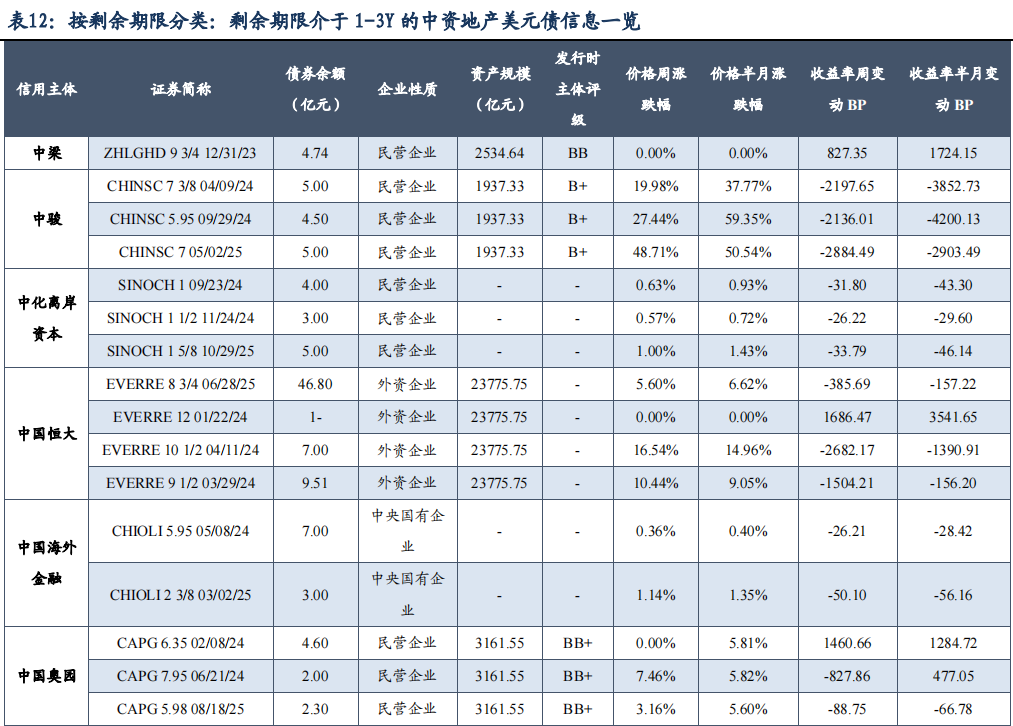Click the 27.44% weekly price change
This screenshot has width=1013, height=726.
pos(656,219)
